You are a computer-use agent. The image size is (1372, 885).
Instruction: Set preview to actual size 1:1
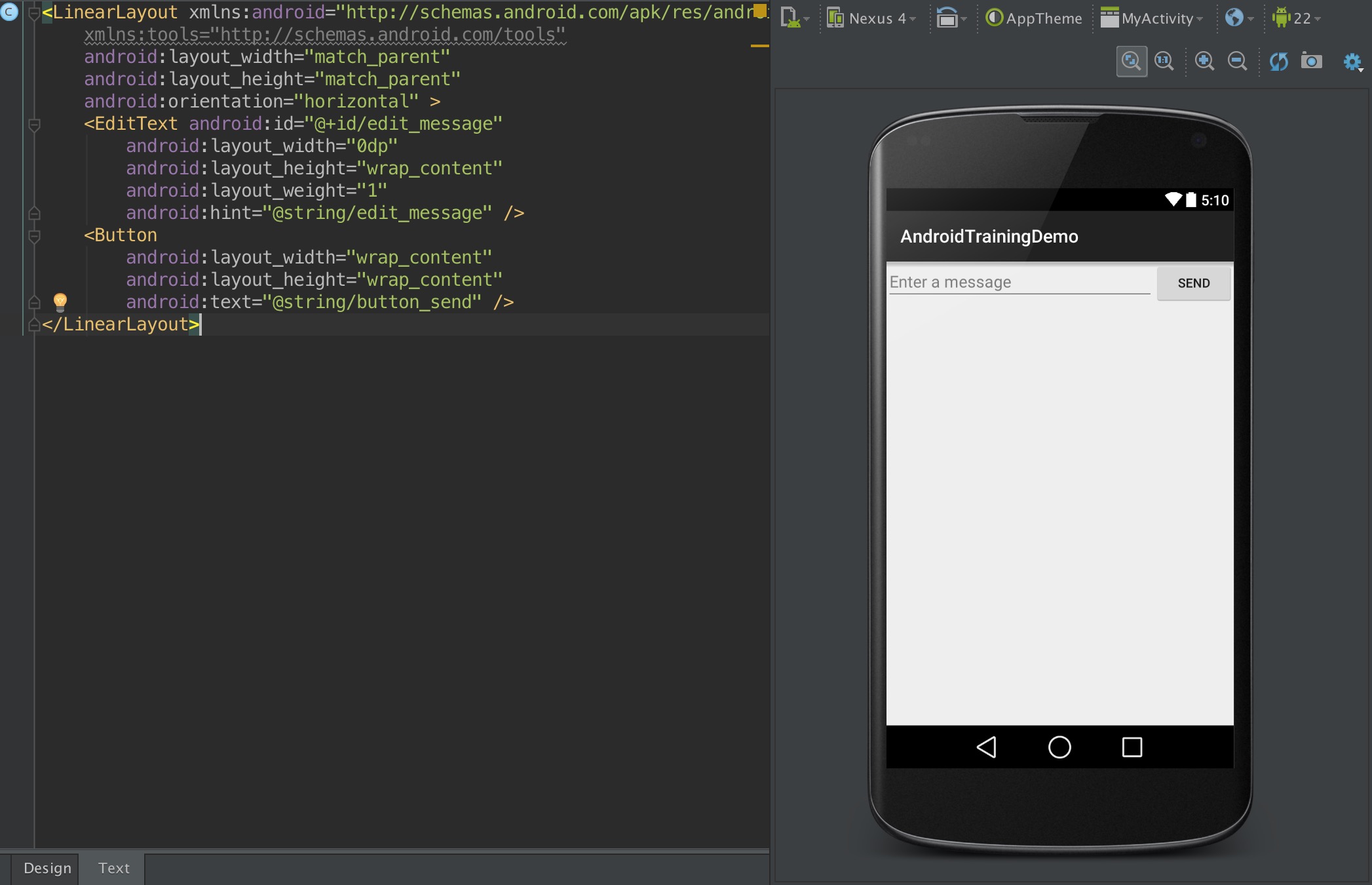pos(1164,62)
